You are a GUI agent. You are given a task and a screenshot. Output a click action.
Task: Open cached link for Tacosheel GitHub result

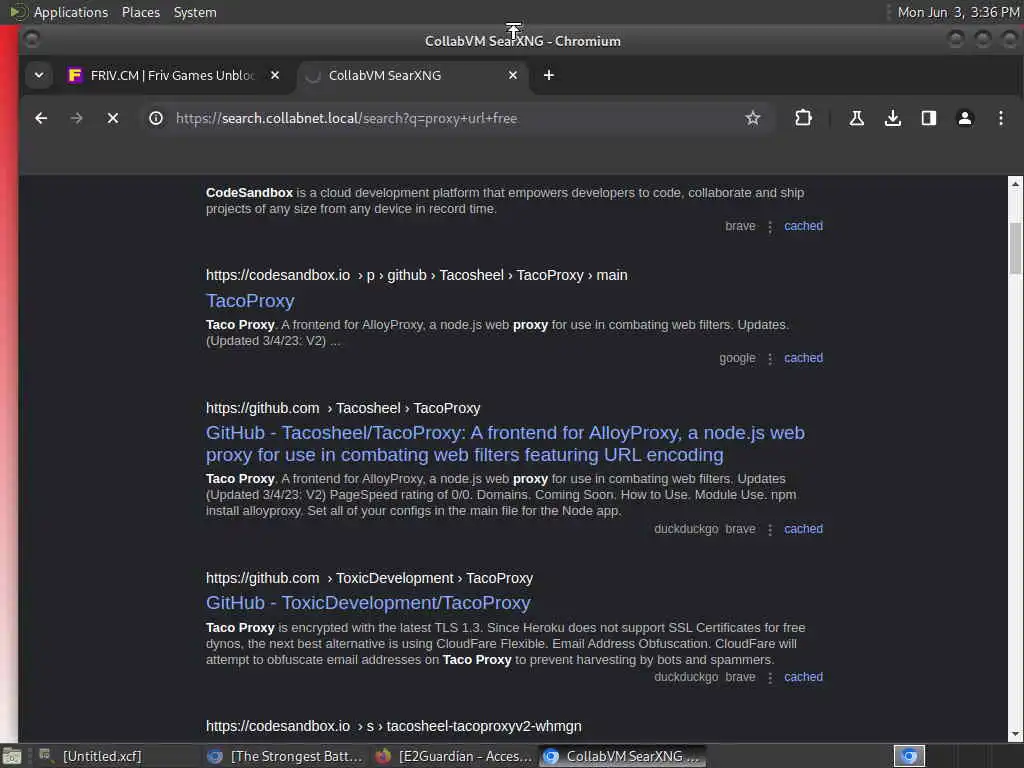[803, 529]
